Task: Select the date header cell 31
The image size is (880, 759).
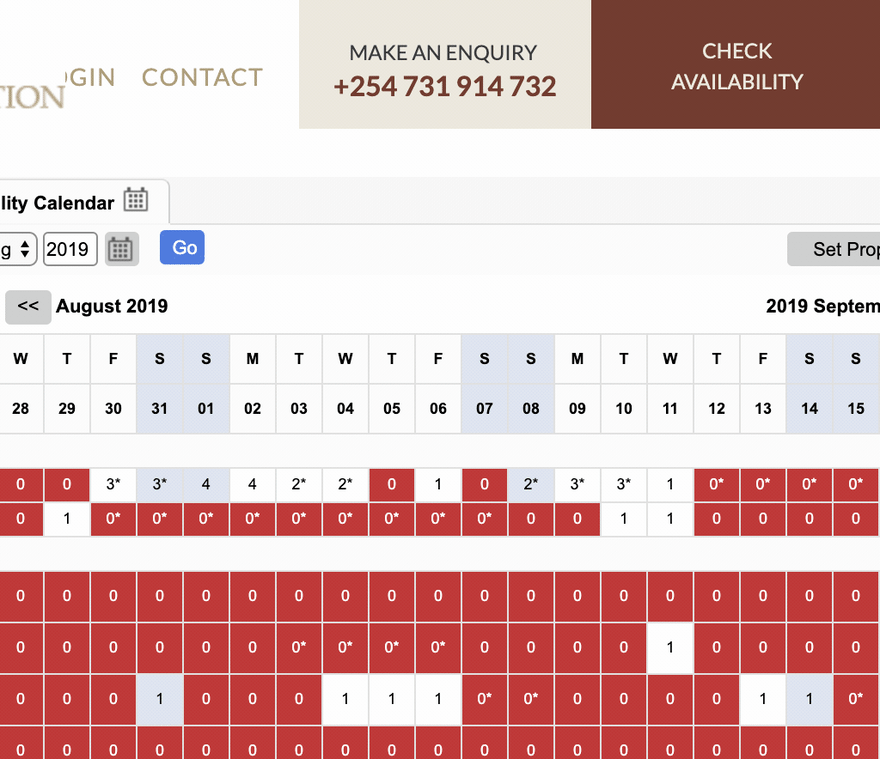Action: [159, 409]
